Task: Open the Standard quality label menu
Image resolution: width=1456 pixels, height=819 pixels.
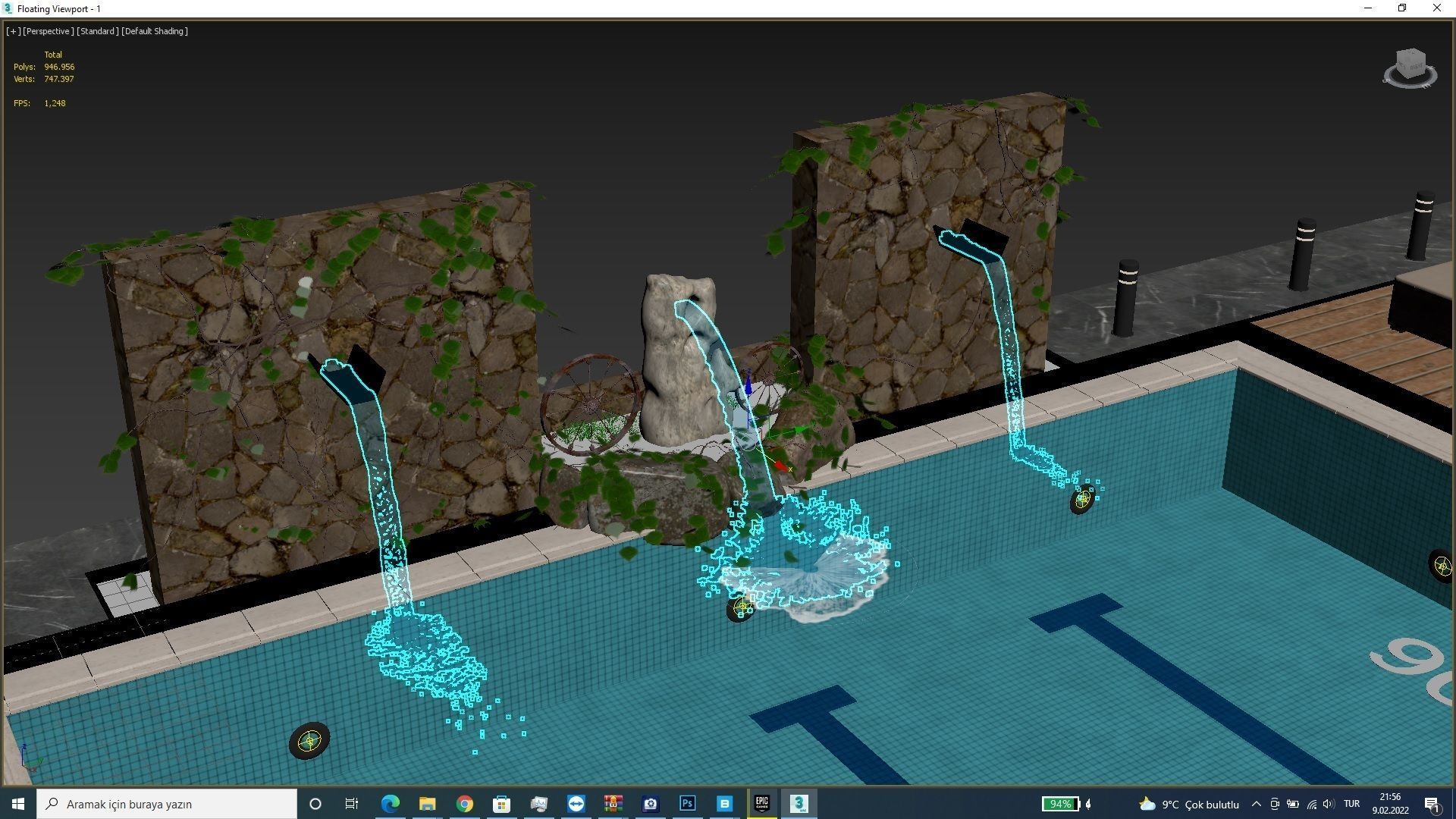Action: tap(98, 31)
